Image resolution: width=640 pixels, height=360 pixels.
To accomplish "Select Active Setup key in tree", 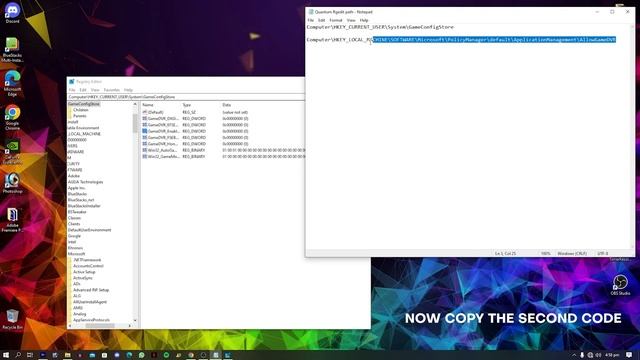I will tap(84, 272).
